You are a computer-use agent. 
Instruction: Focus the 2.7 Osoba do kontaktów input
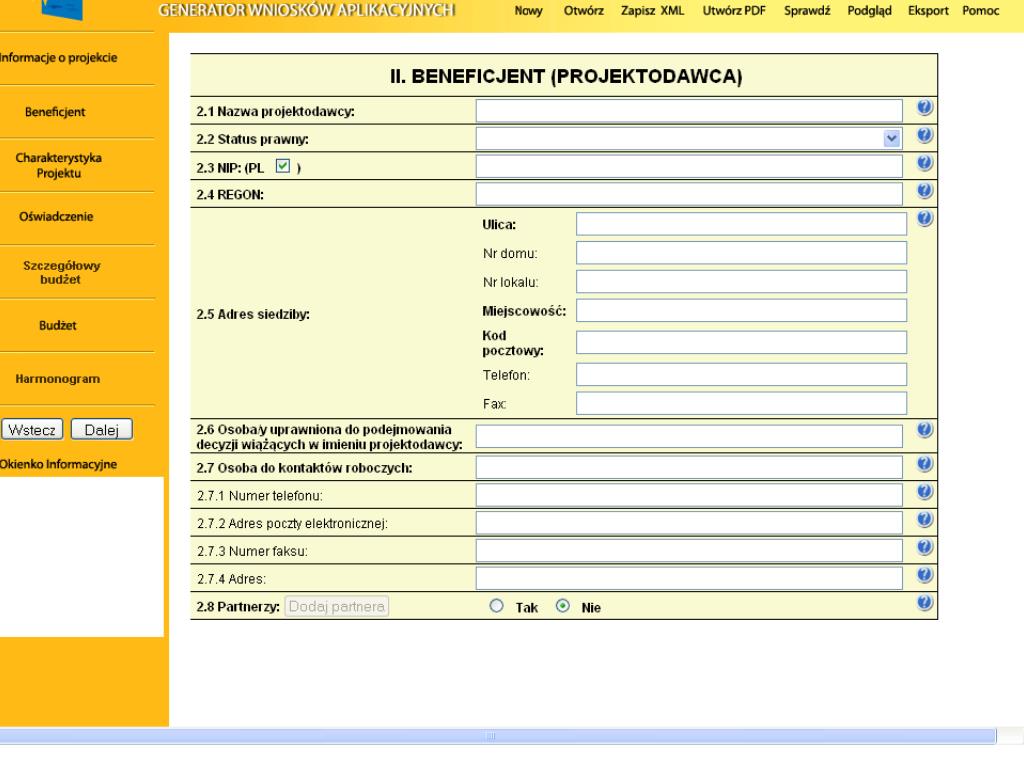689,467
